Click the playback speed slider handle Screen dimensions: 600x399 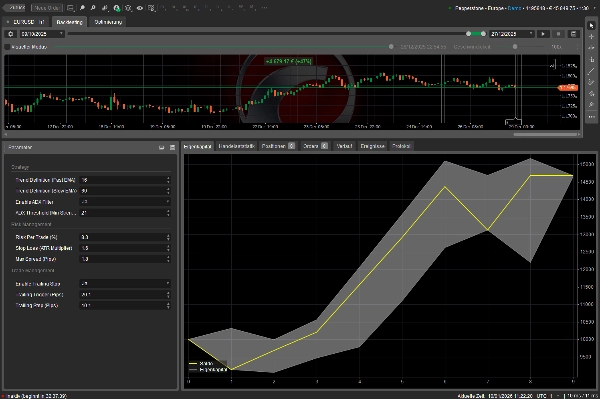tap(515, 47)
